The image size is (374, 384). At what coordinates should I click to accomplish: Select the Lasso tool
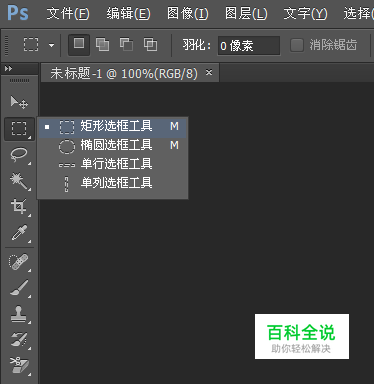click(19, 155)
